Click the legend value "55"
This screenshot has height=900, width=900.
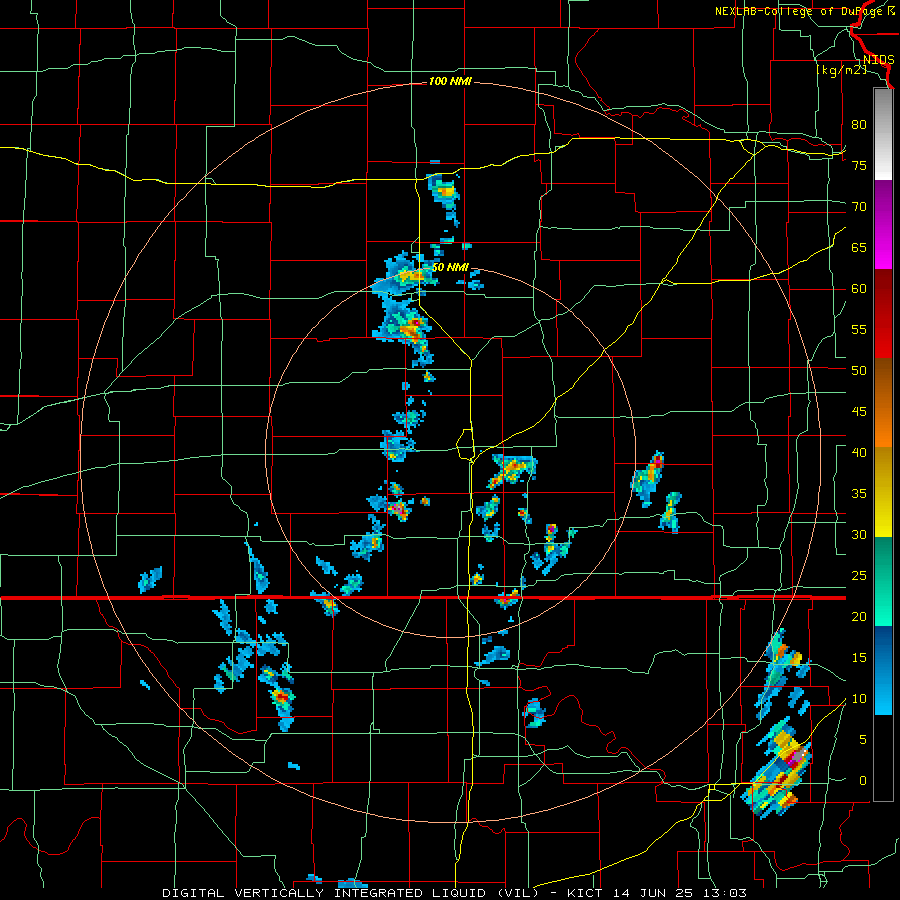(859, 329)
